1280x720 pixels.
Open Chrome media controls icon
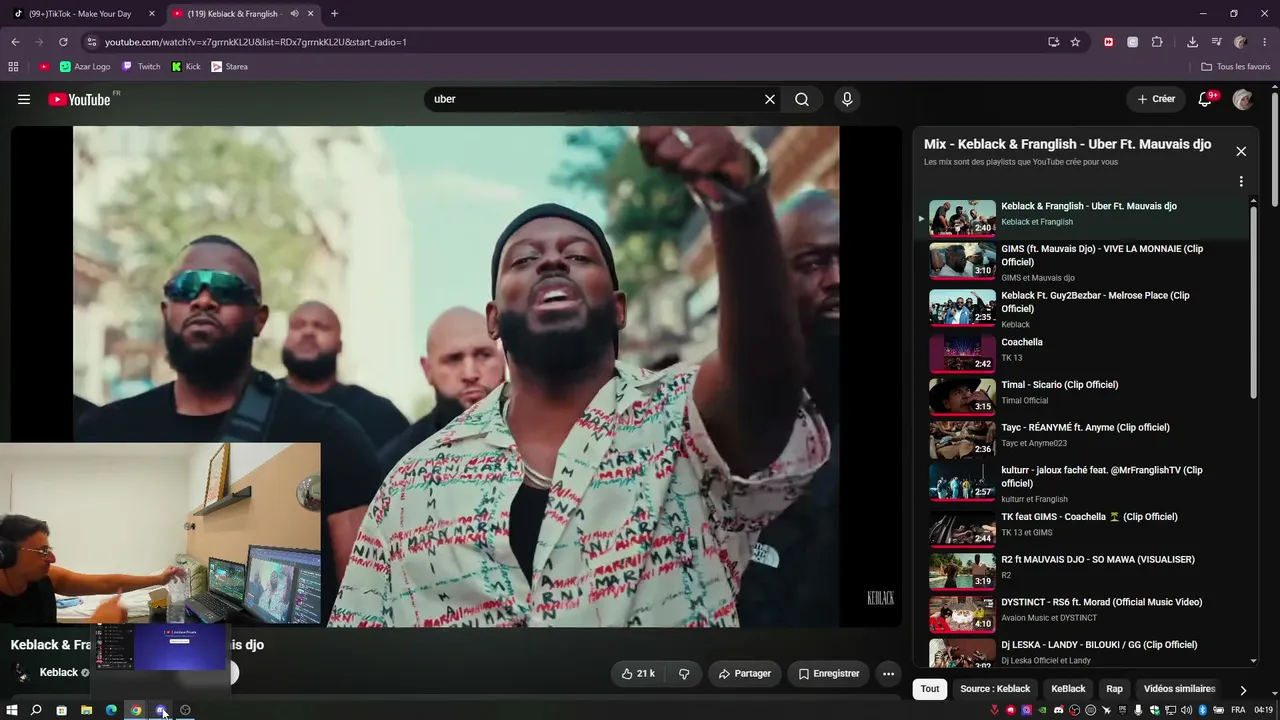tap(1216, 42)
